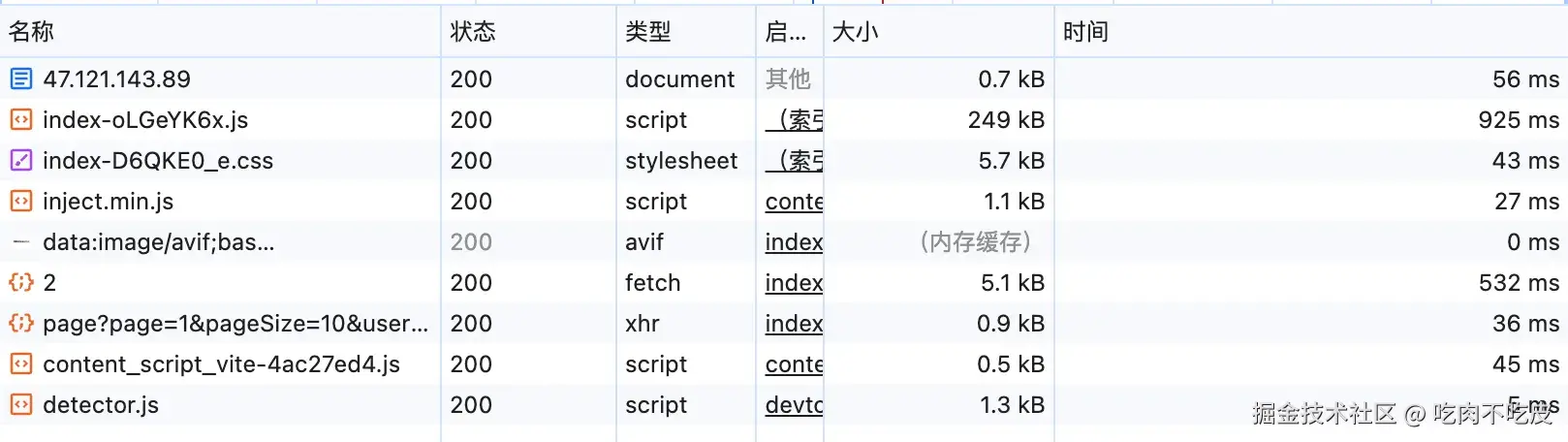Open conte initiator link for content_script_vite row
This screenshot has width=1568, height=442.
pyautogui.click(x=795, y=363)
